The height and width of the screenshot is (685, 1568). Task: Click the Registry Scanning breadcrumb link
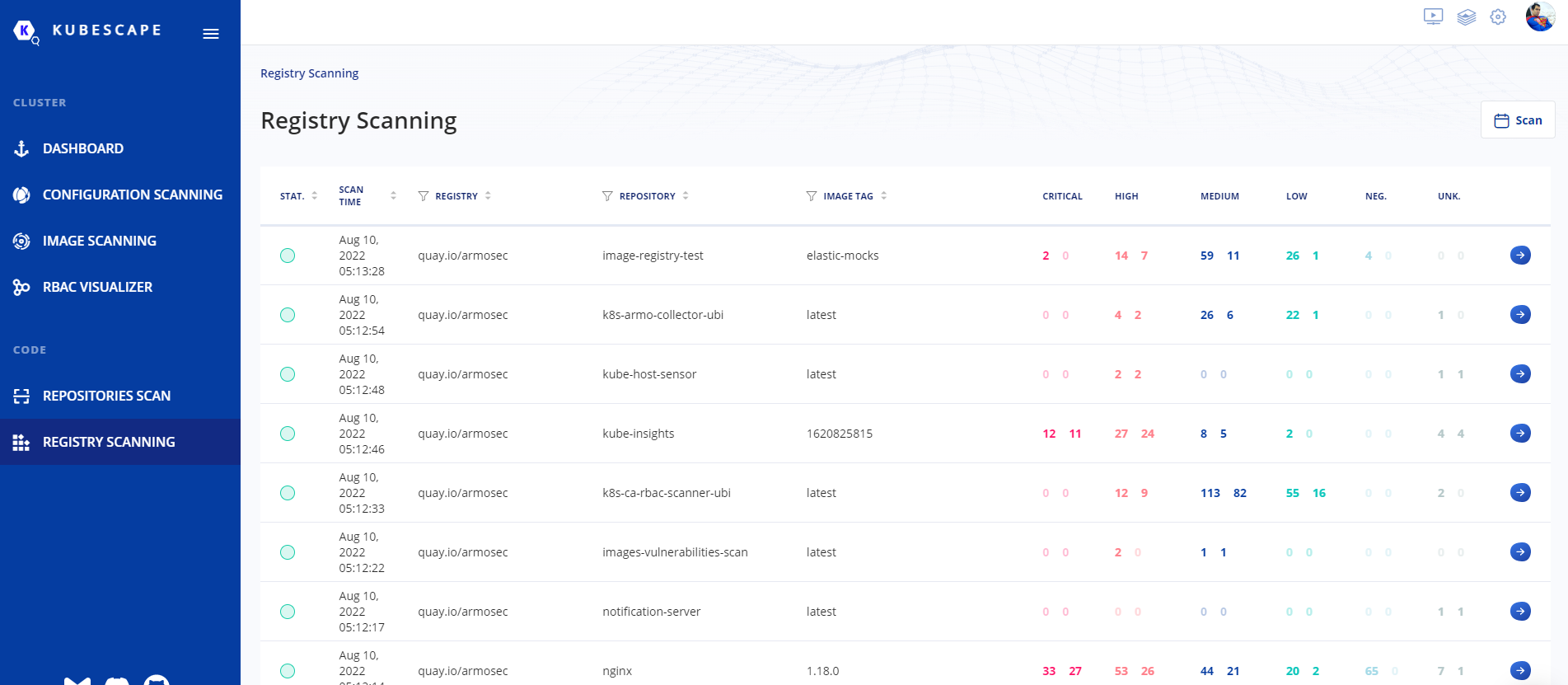pyautogui.click(x=309, y=73)
